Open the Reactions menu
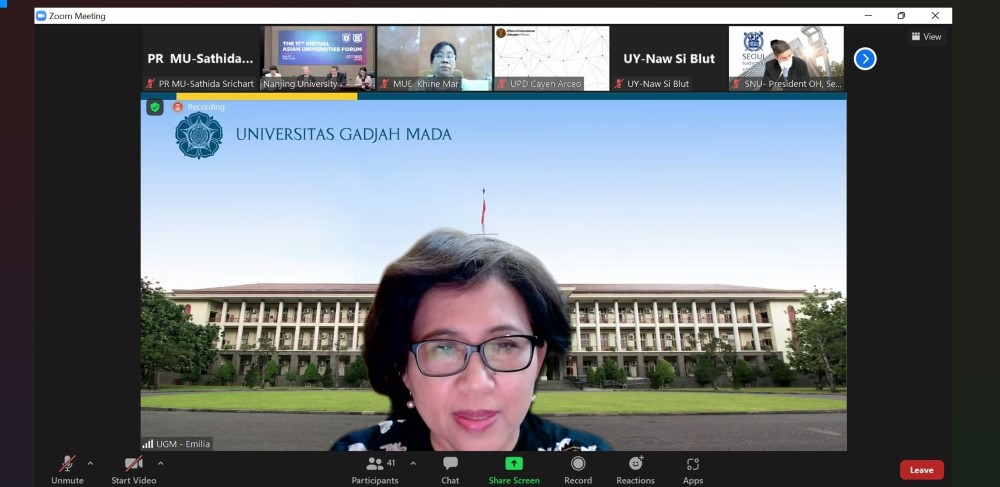 coord(635,465)
